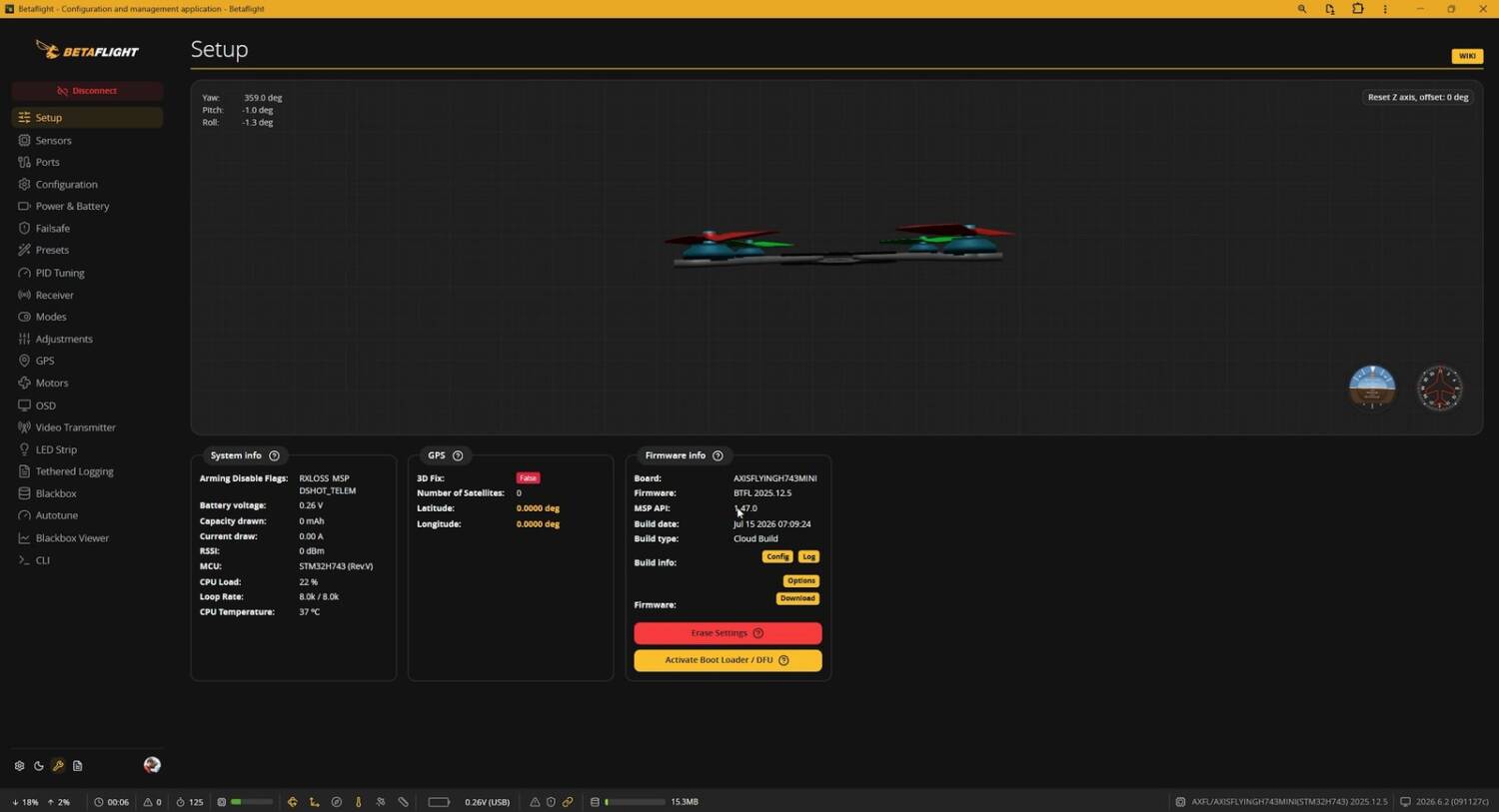The width and height of the screenshot is (1499, 812).
Task: Open the document notes icon in sidebar footer
Action: [77, 766]
